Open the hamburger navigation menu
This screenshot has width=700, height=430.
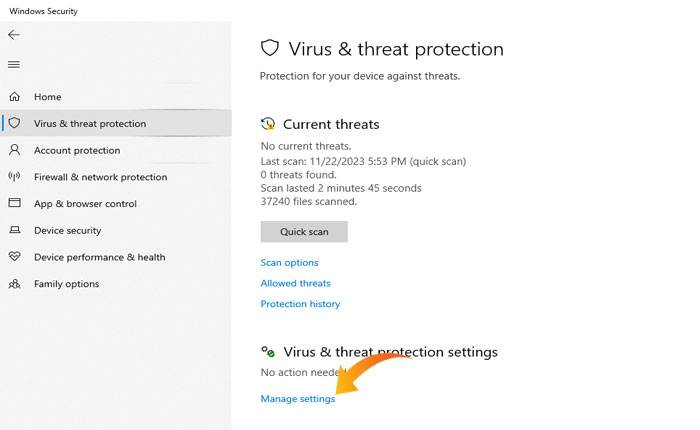(x=14, y=64)
